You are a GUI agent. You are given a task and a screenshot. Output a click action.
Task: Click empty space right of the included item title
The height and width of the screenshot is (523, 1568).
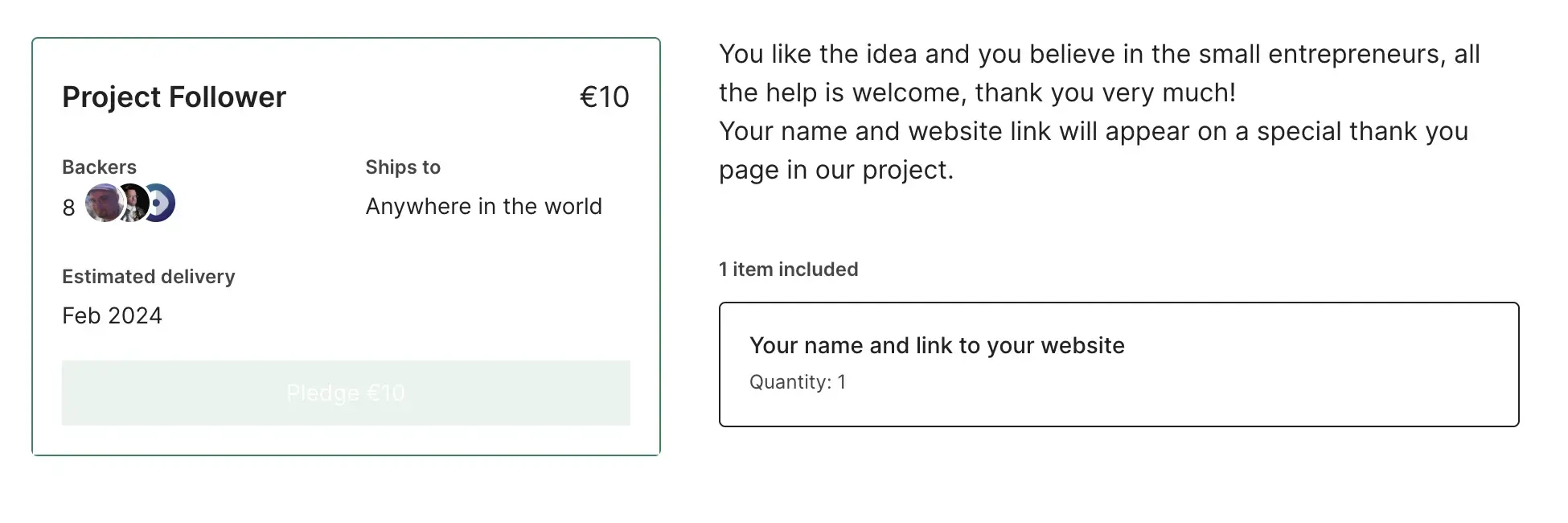pos(1319,346)
